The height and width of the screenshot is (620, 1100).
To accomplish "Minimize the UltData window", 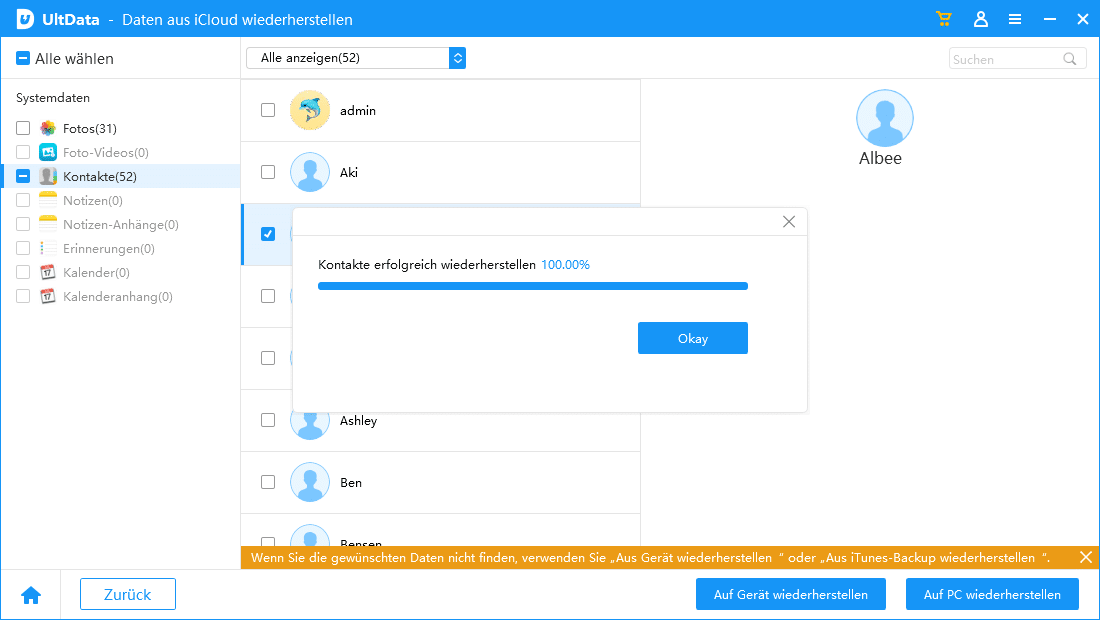I will 1049,20.
